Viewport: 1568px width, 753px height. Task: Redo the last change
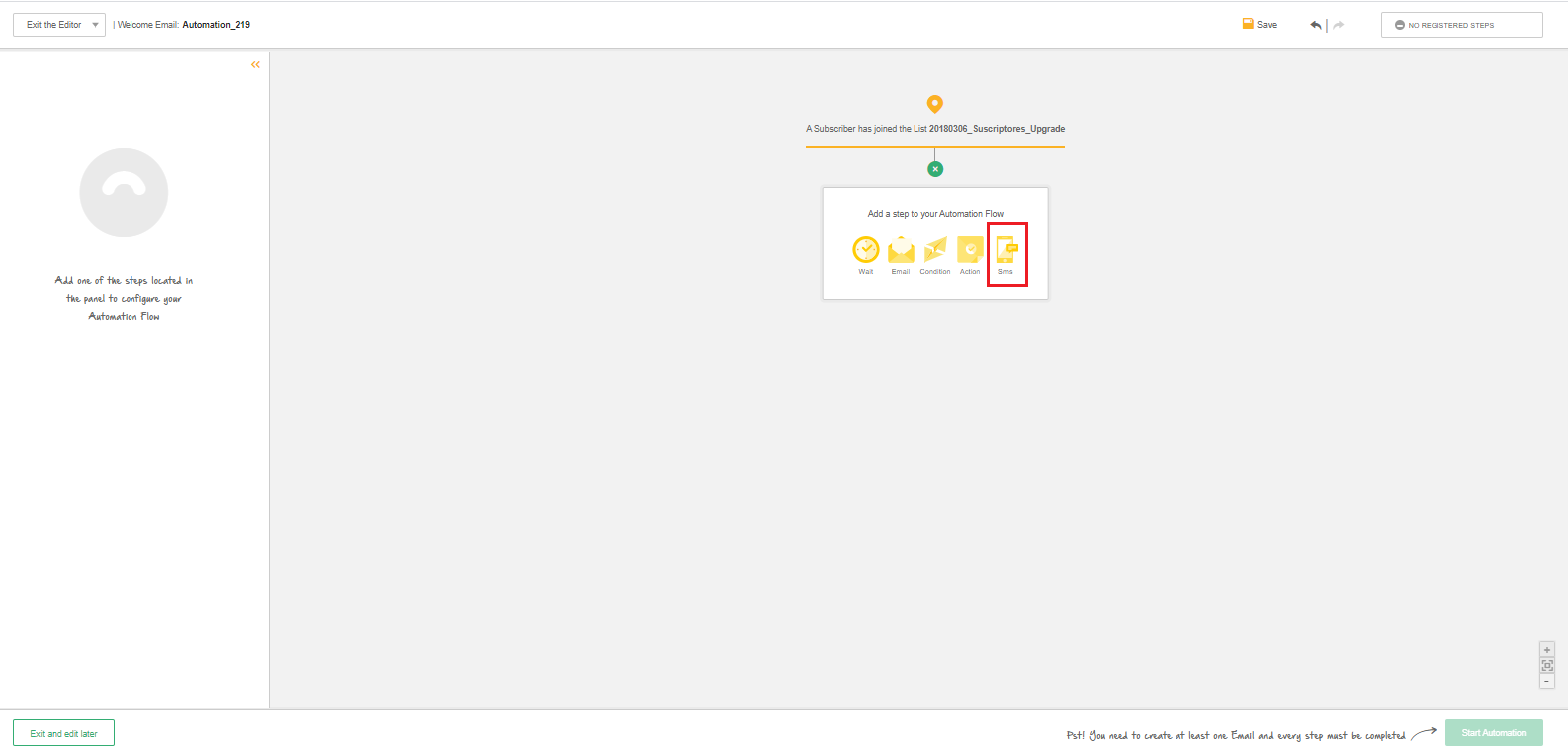(1339, 25)
